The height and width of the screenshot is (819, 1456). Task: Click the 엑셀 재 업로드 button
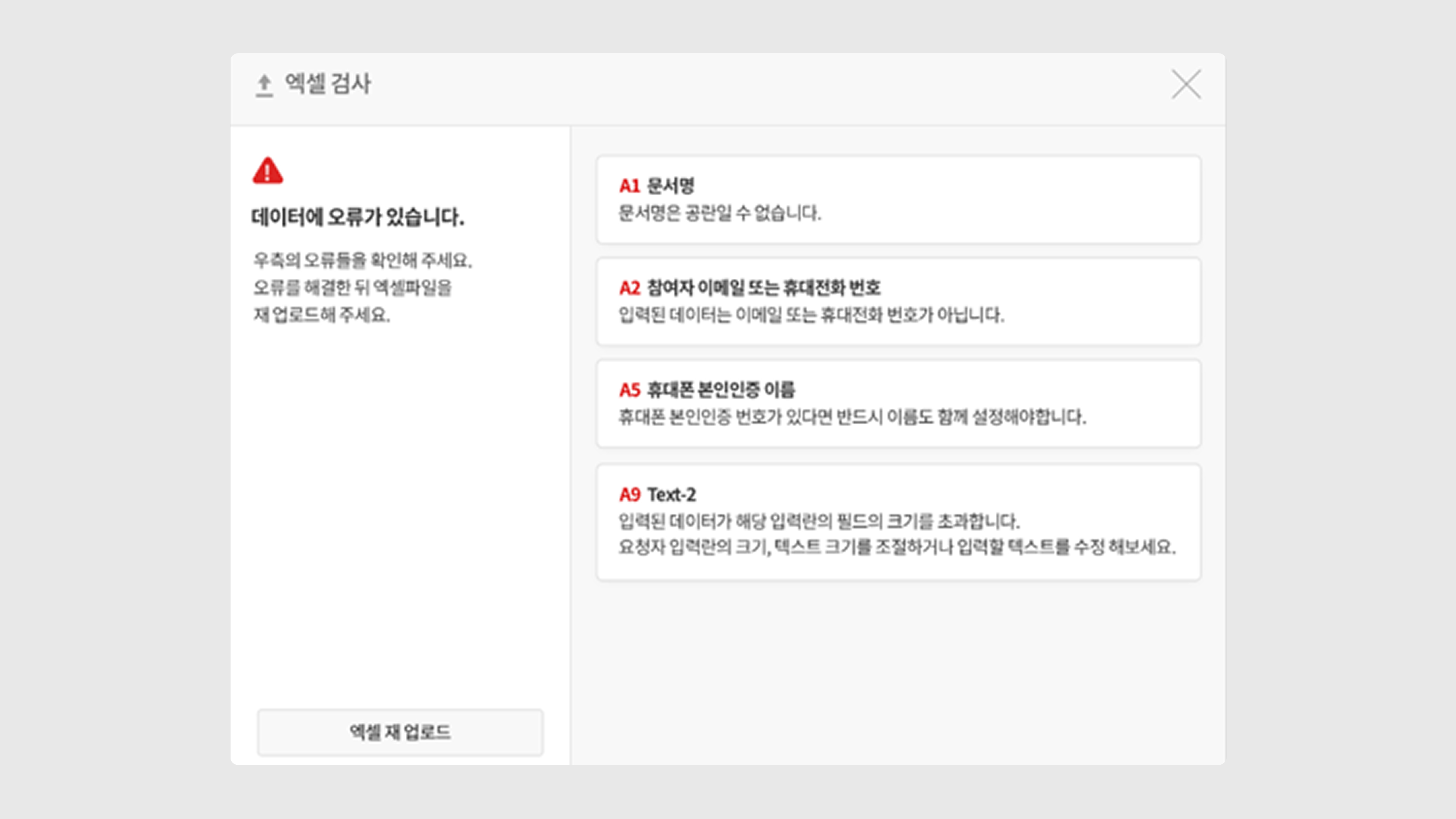tap(400, 732)
